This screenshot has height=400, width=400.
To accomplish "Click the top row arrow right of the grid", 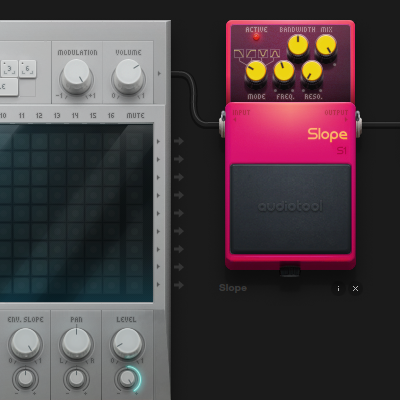I will [159, 142].
